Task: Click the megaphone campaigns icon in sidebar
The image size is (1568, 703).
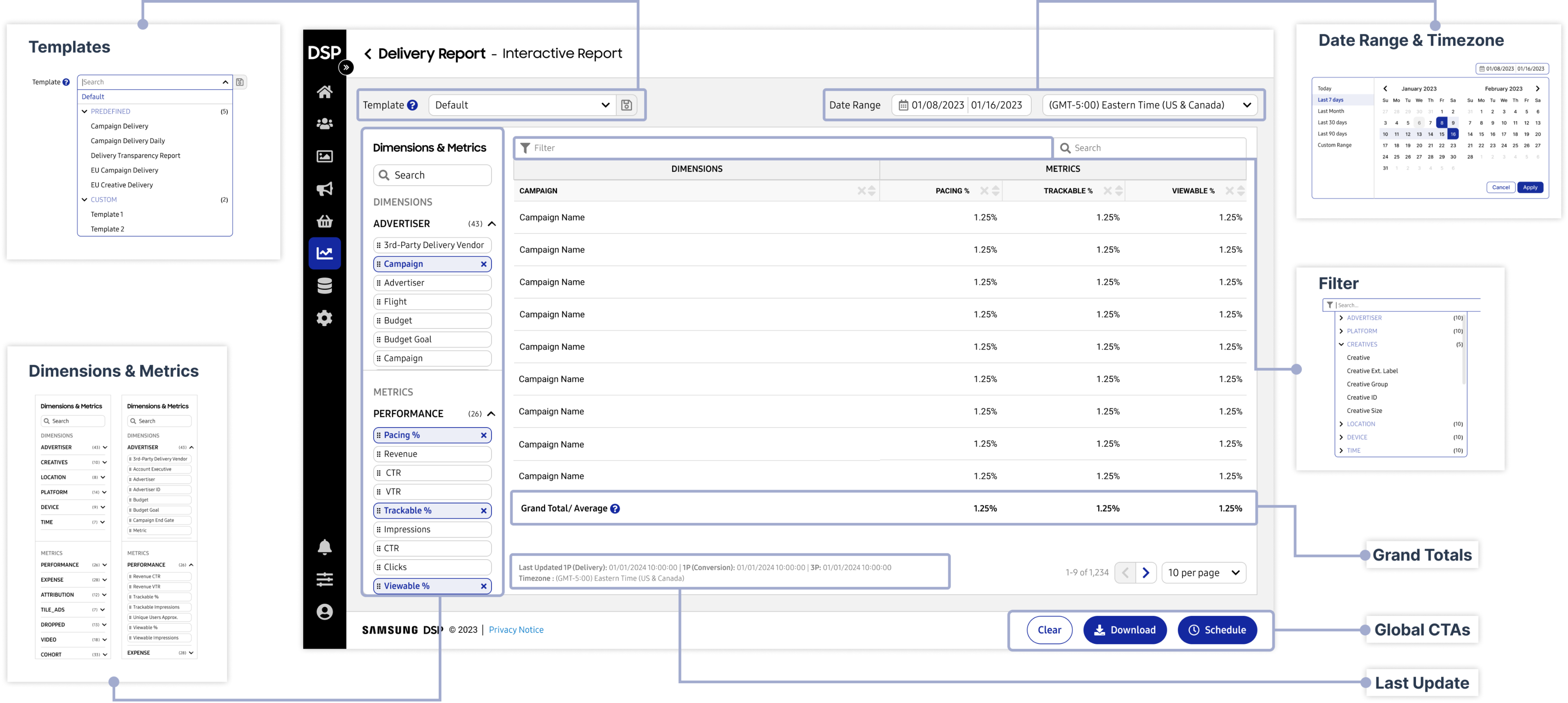Action: [324, 189]
